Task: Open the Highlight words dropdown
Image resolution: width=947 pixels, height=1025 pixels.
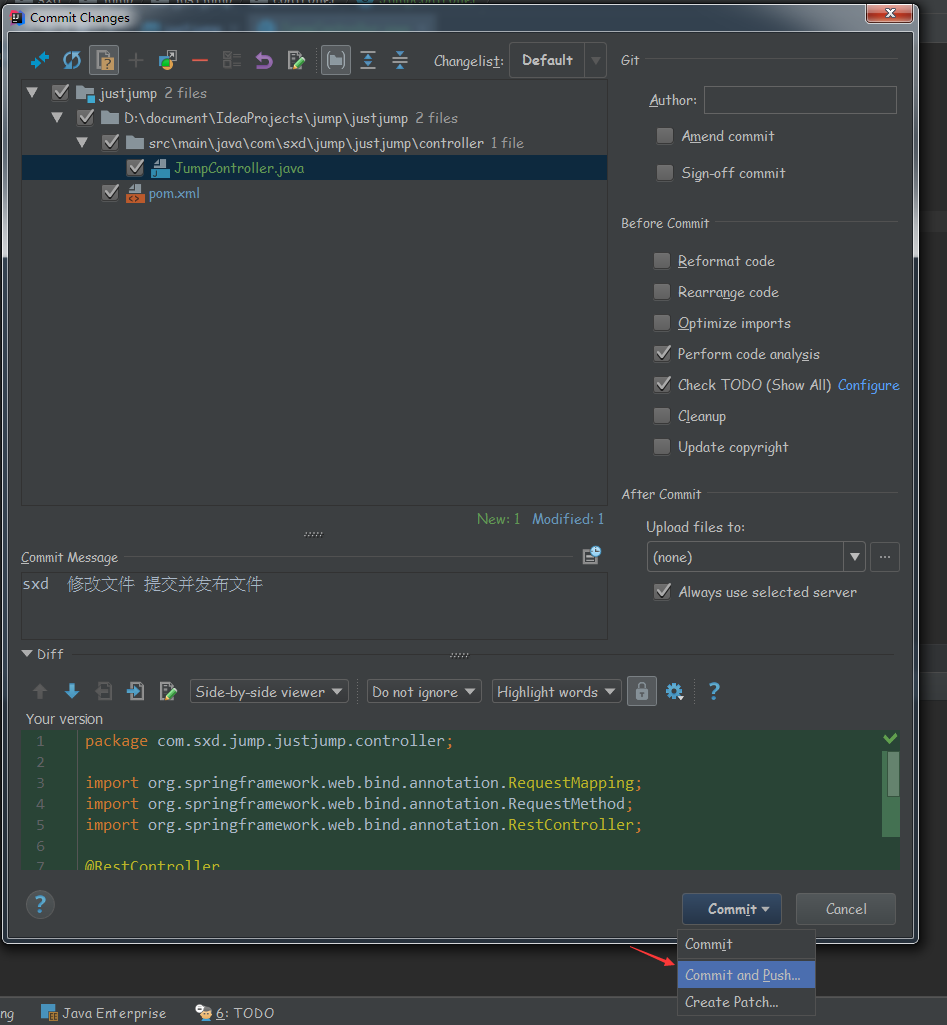Action: pos(556,692)
